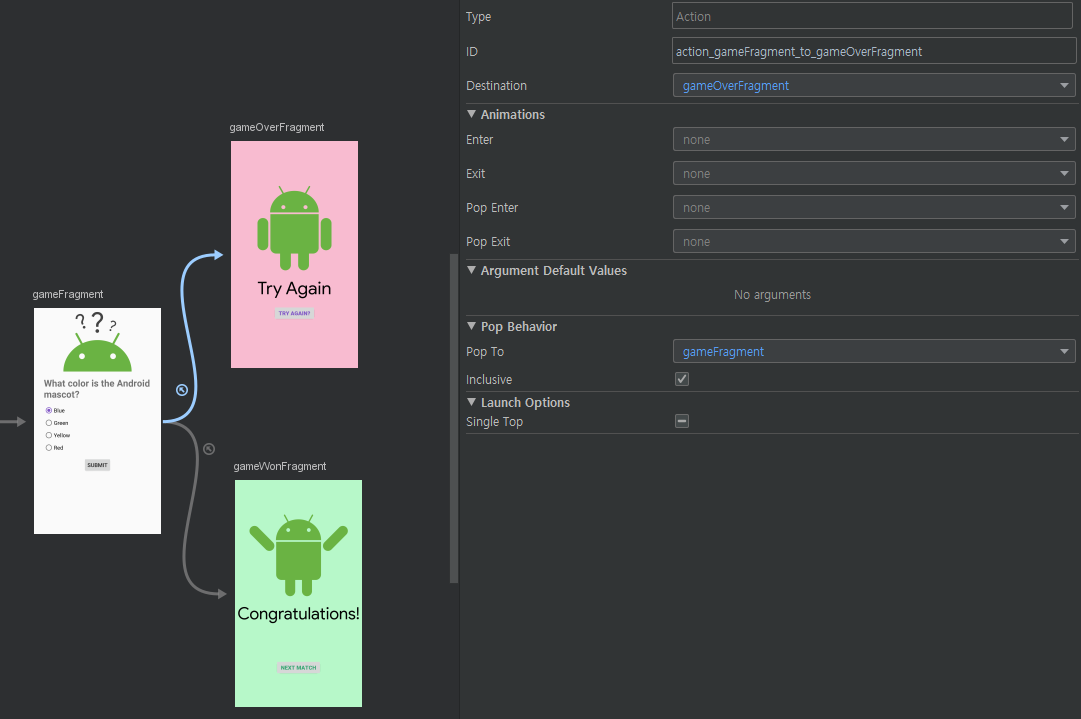This screenshot has height=719, width=1081.
Task: Click the gameOverFragment label
Action: click(276, 127)
